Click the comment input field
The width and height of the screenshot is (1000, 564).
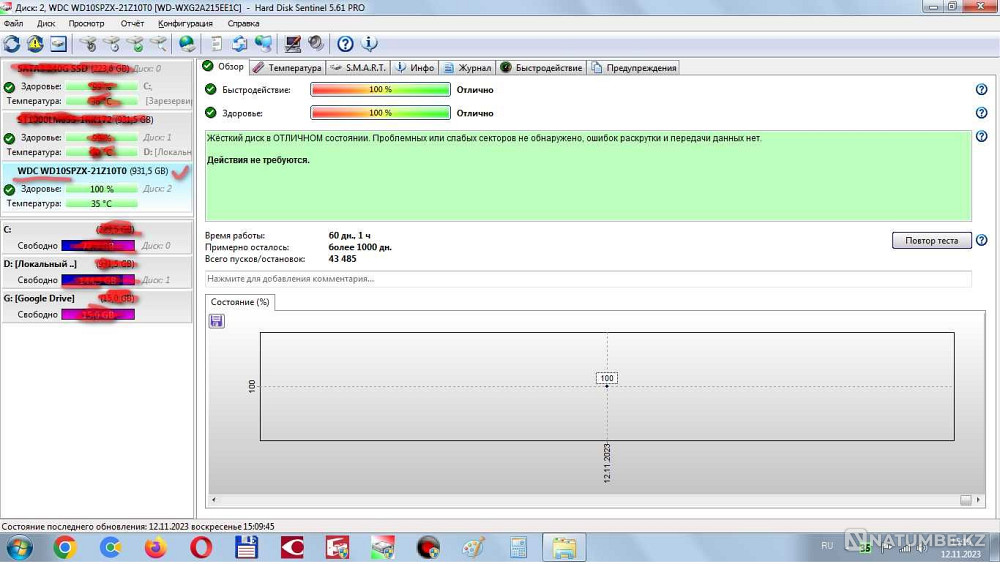pos(588,279)
